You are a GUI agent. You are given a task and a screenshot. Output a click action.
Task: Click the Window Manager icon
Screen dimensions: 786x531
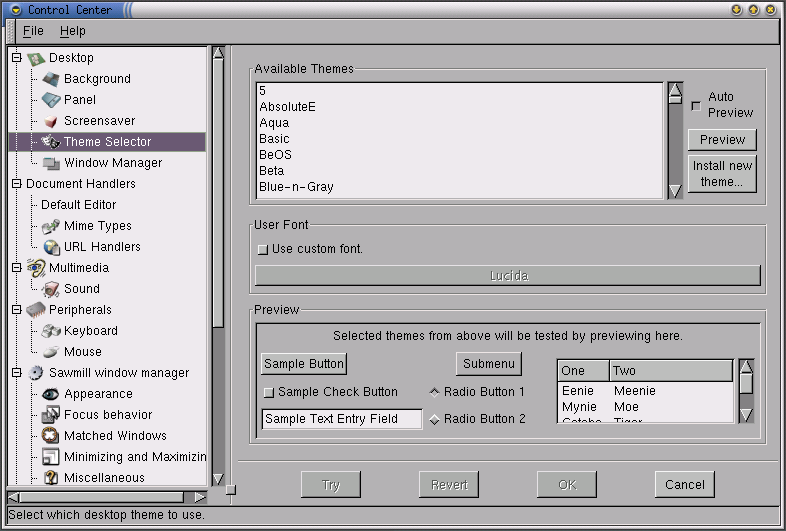point(51,163)
